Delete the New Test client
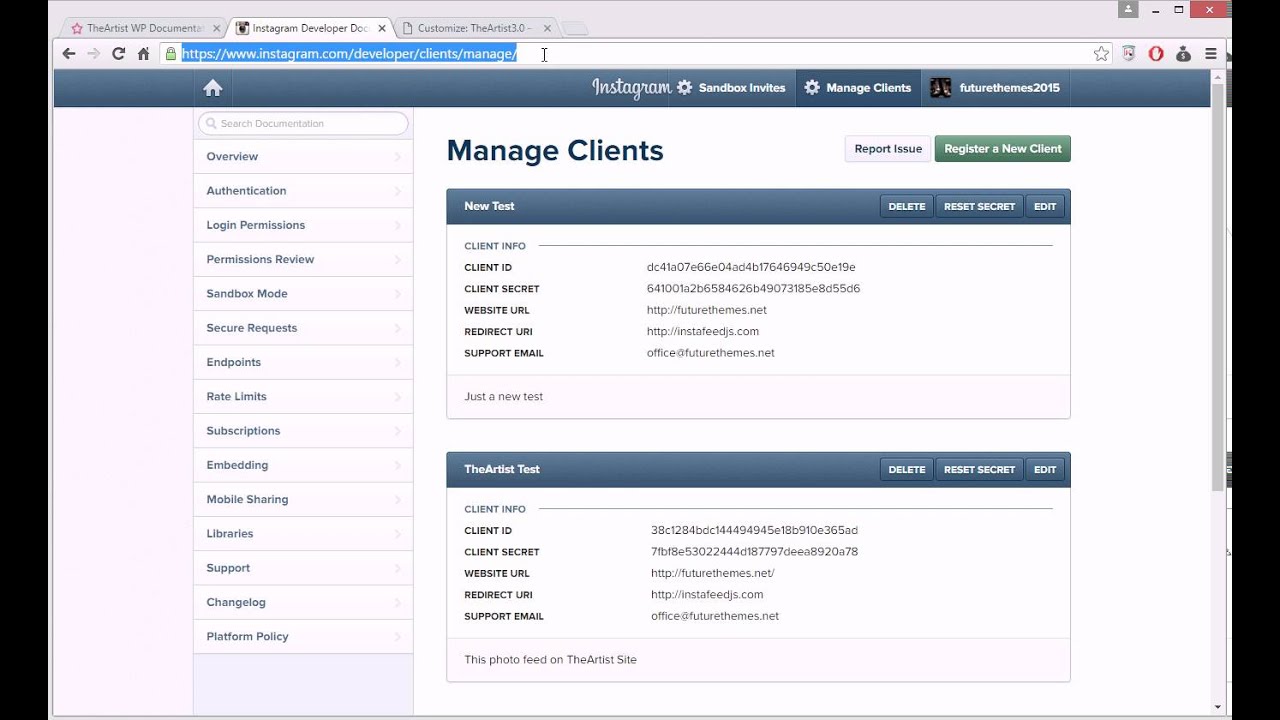 point(907,206)
